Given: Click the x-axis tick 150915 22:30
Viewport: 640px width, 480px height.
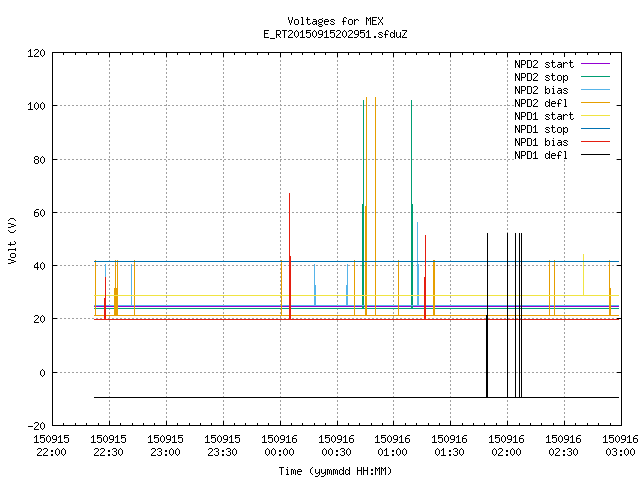Looking at the screenshot, I should click(x=109, y=446).
